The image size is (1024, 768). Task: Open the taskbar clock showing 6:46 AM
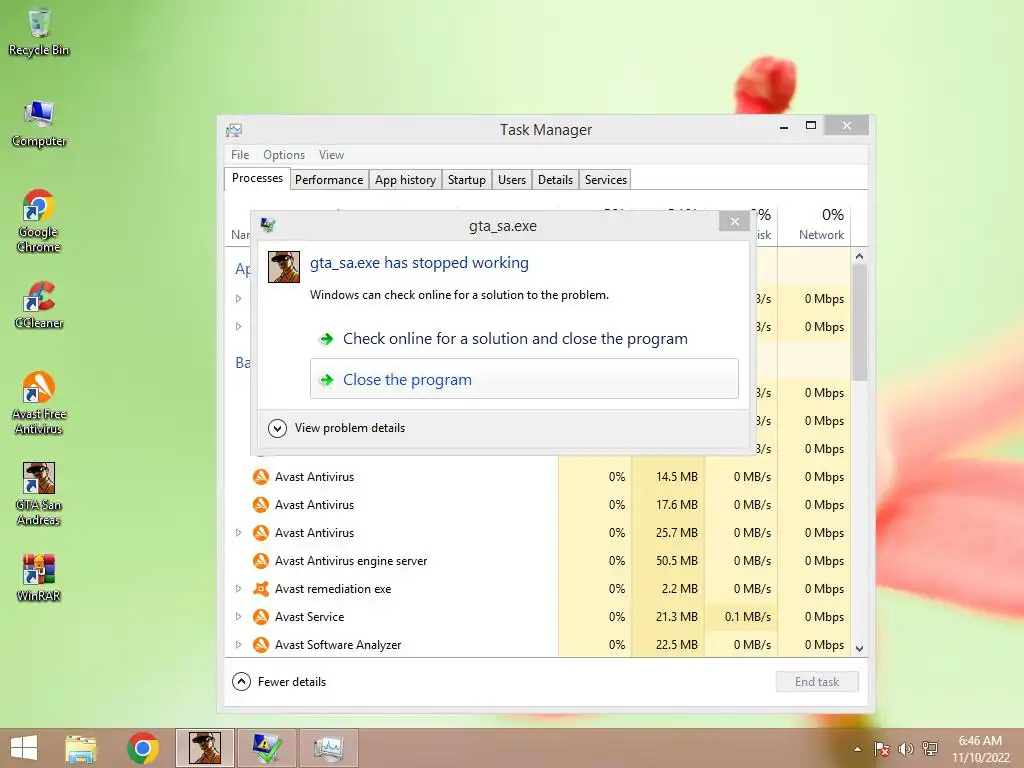pos(980,749)
